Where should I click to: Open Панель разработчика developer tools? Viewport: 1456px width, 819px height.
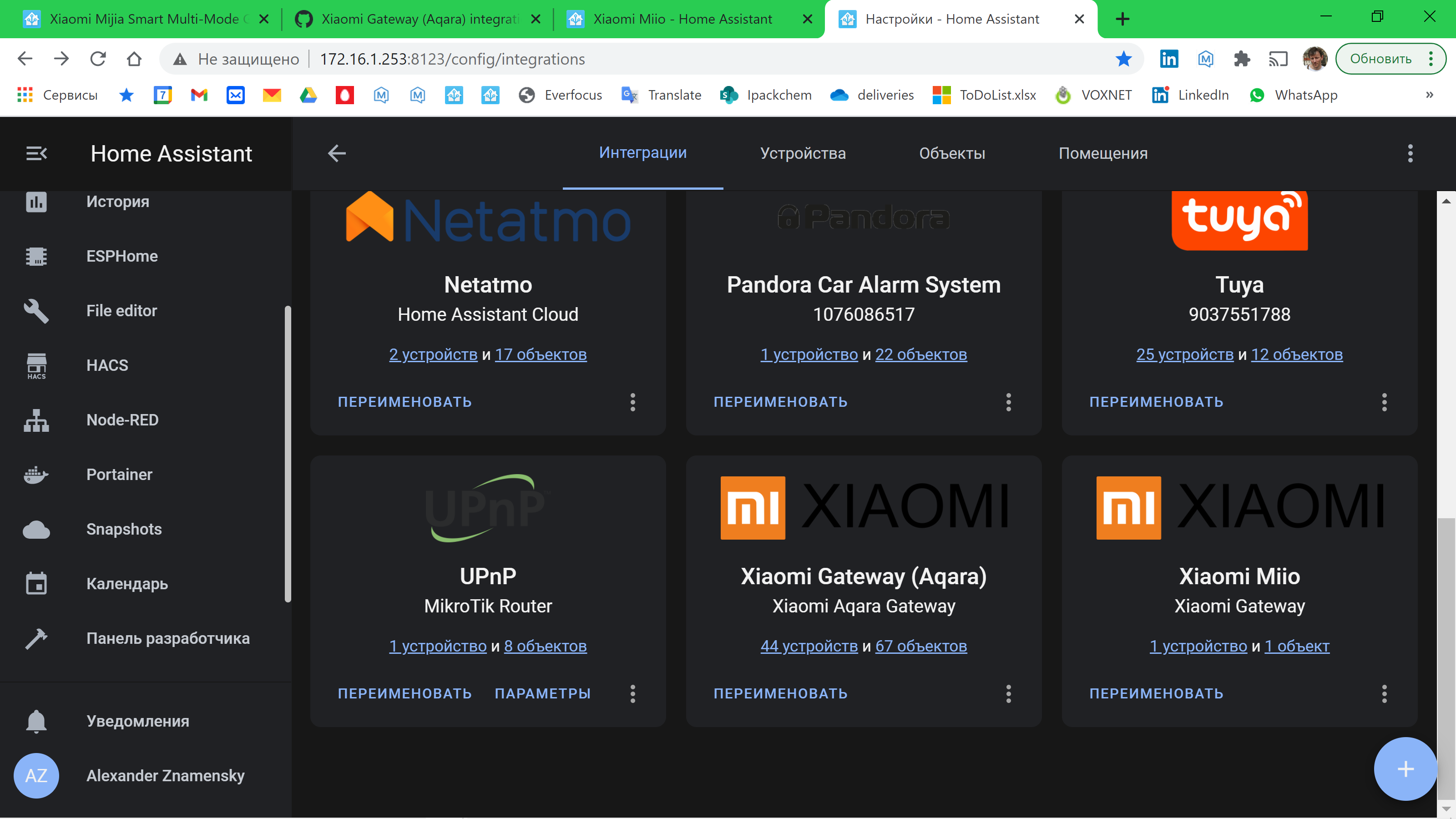pyautogui.click(x=167, y=638)
